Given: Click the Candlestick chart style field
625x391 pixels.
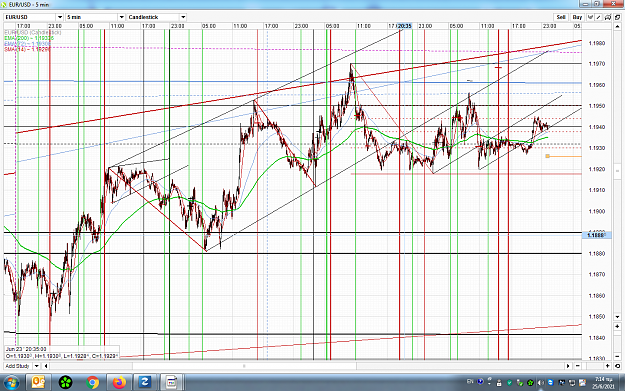Looking at the screenshot, I should click(x=154, y=17).
